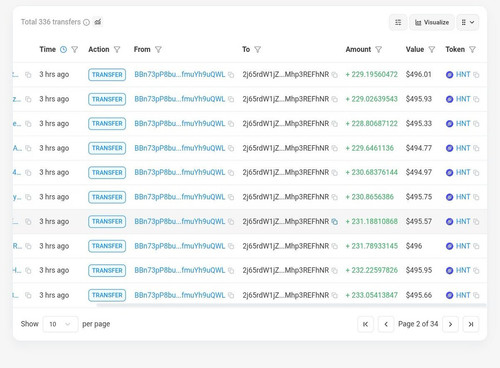
Task: Copy To address in the 232.22597826 row
Action: click(x=335, y=271)
